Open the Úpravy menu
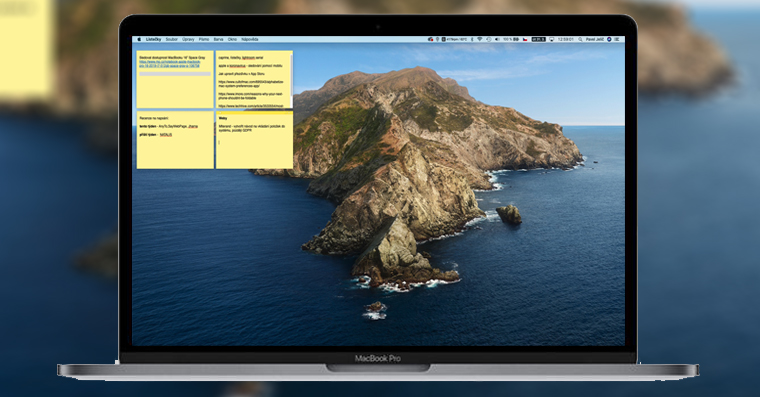Image resolution: width=760 pixels, height=397 pixels. [x=188, y=39]
